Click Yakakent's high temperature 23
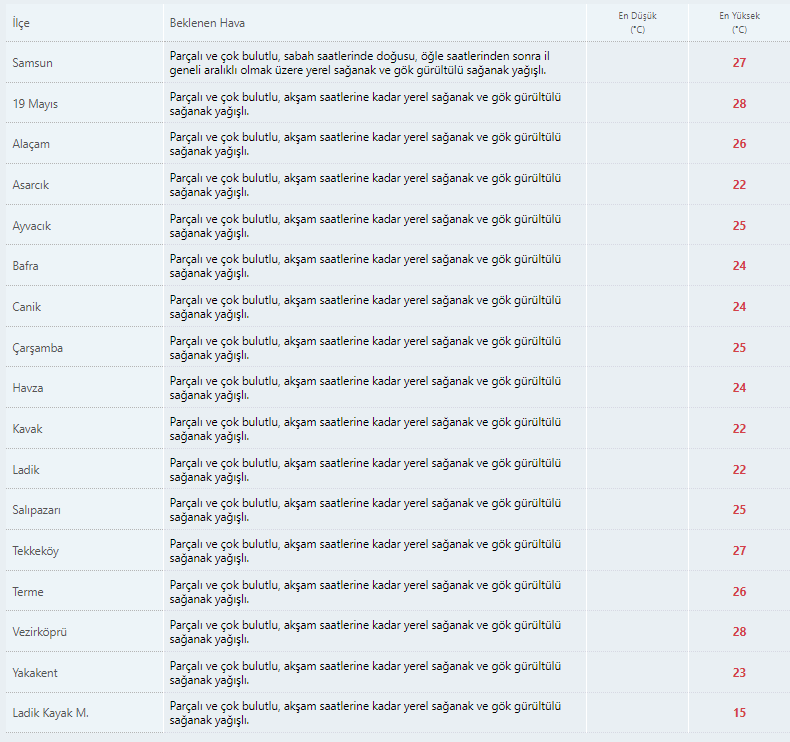The height and width of the screenshot is (742, 790). tap(739, 672)
